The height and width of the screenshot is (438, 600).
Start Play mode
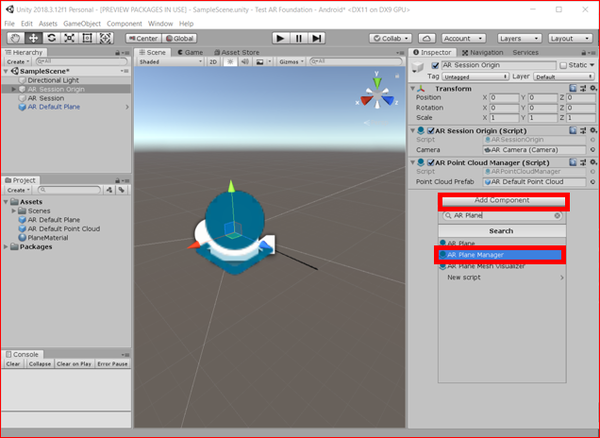tap(280, 38)
